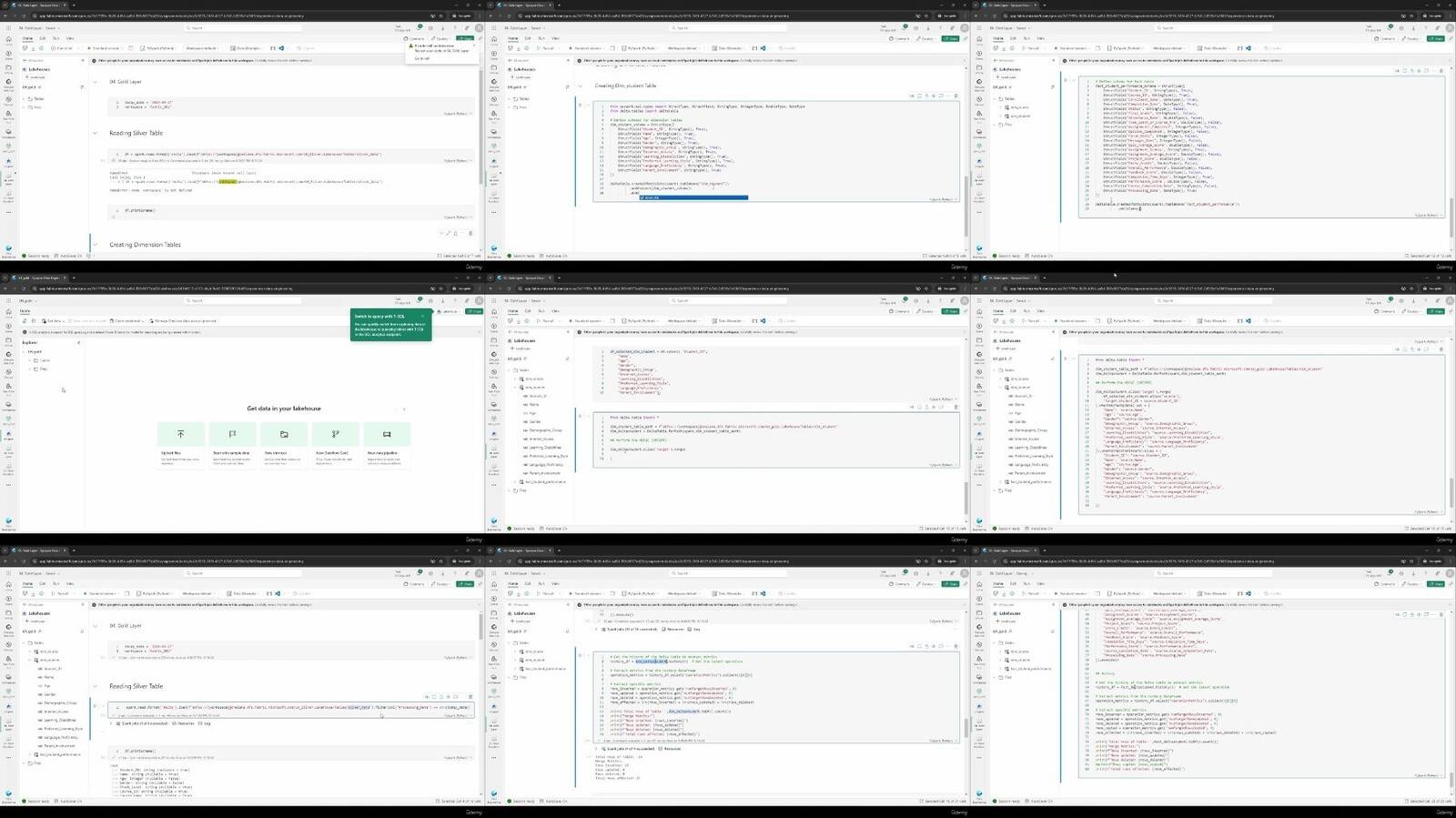Select fact_student_performance table in eighth frame explorer

point(544,668)
